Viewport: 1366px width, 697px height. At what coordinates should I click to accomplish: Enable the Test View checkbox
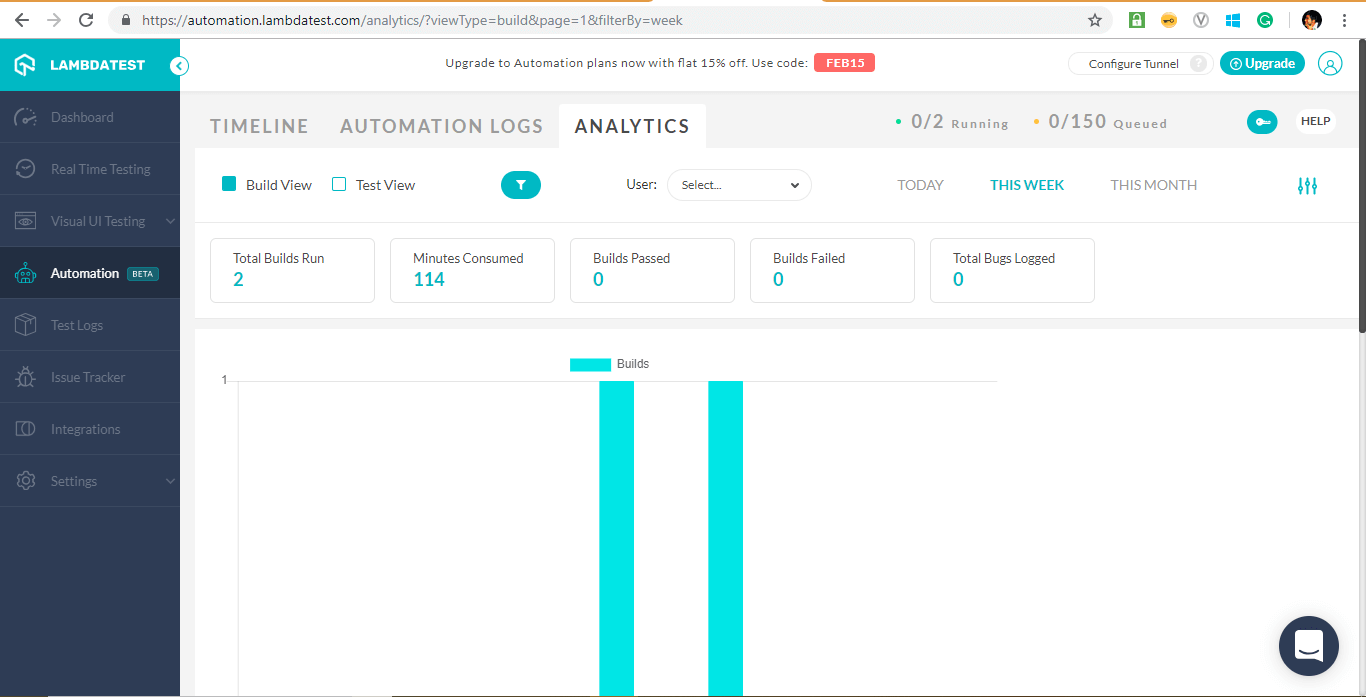[x=339, y=184]
